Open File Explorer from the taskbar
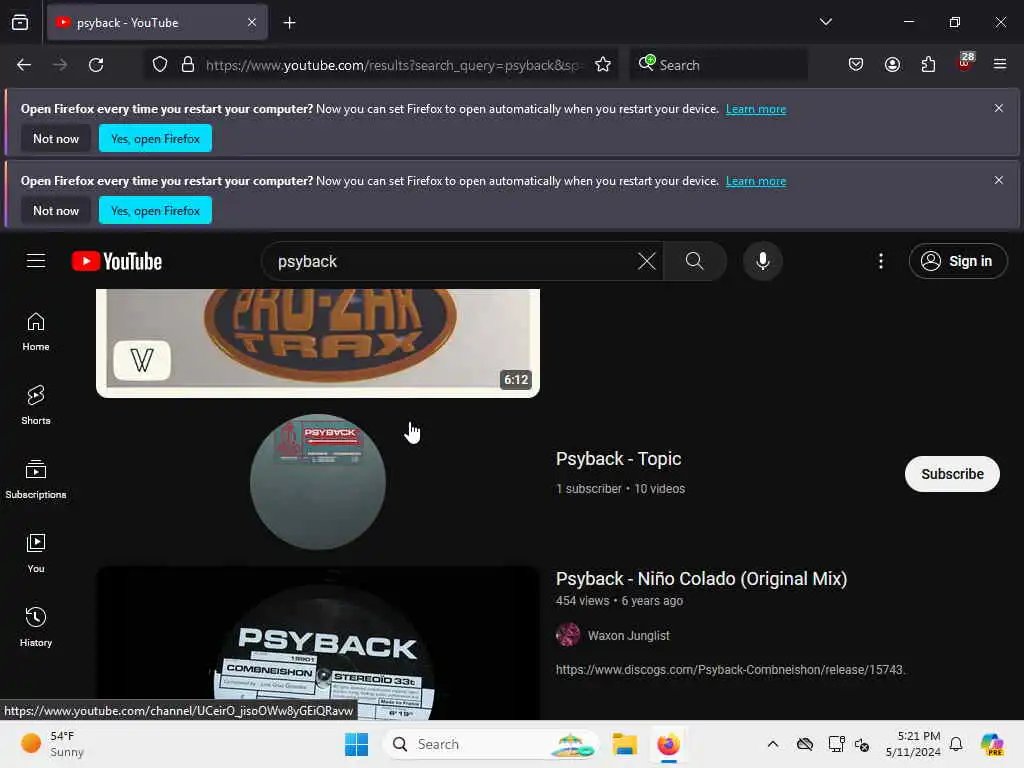Screen dimensions: 1024x768 pyautogui.click(x=624, y=744)
